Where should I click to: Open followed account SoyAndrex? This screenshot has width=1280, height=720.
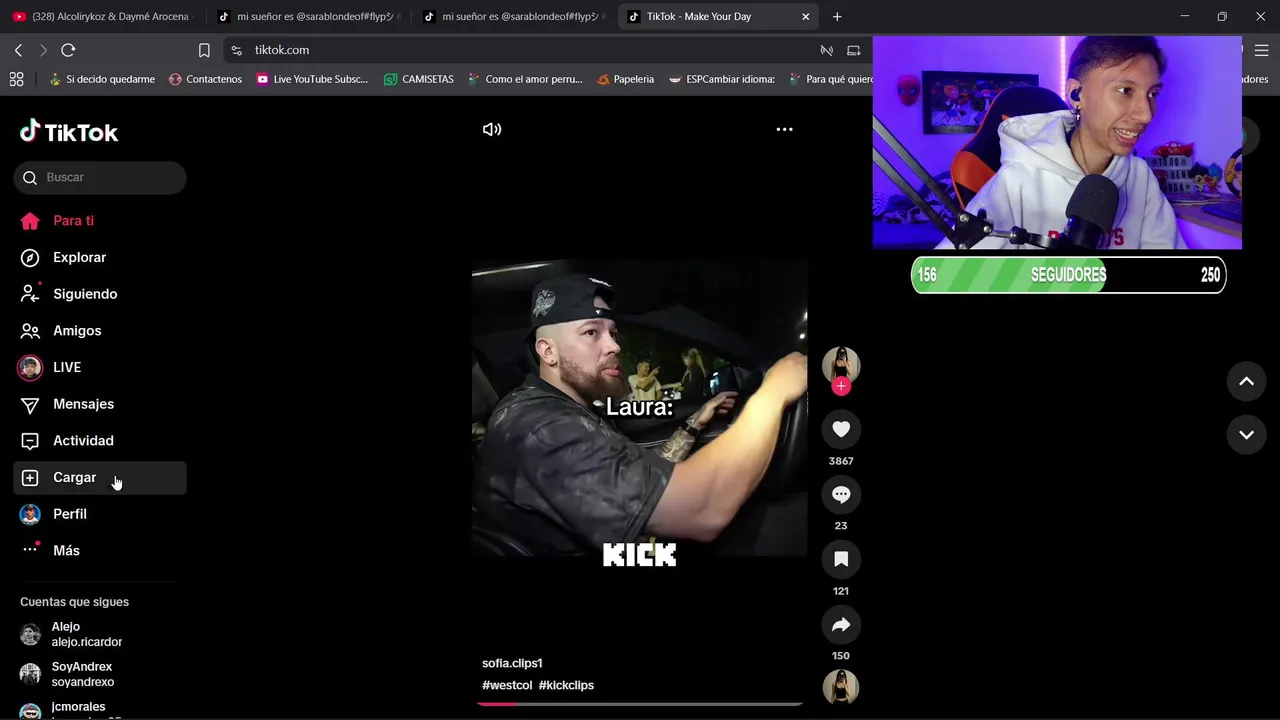pos(98,674)
